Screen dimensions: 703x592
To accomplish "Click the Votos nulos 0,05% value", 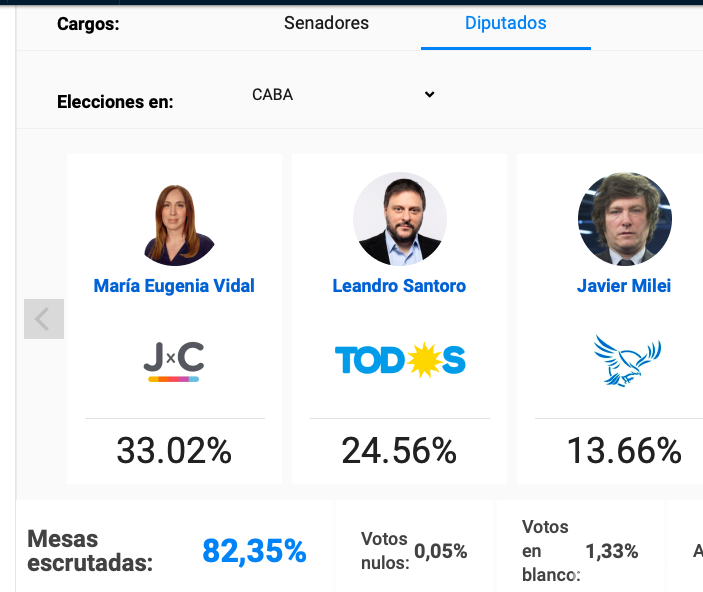I will 440,552.
